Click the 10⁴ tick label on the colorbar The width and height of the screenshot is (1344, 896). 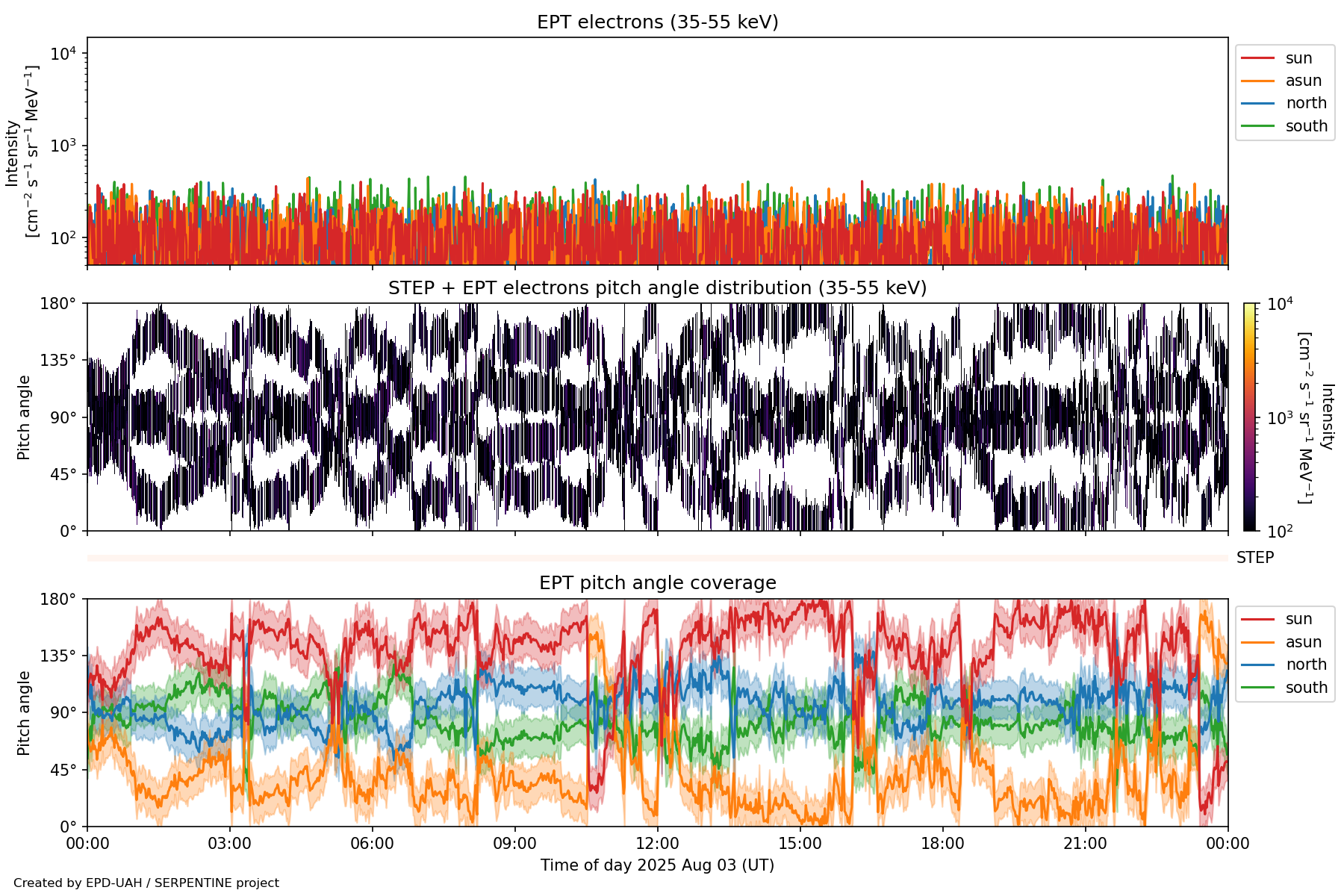click(x=1280, y=304)
